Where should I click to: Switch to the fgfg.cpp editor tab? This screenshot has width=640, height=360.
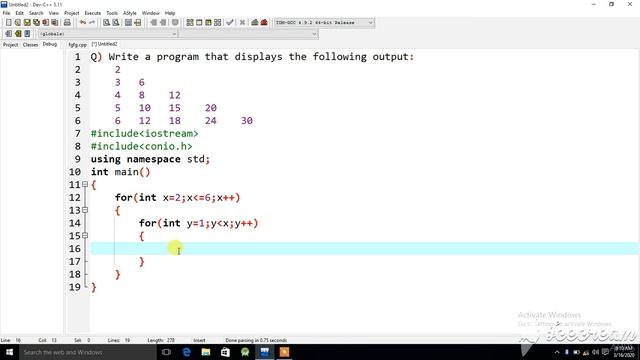[78, 44]
